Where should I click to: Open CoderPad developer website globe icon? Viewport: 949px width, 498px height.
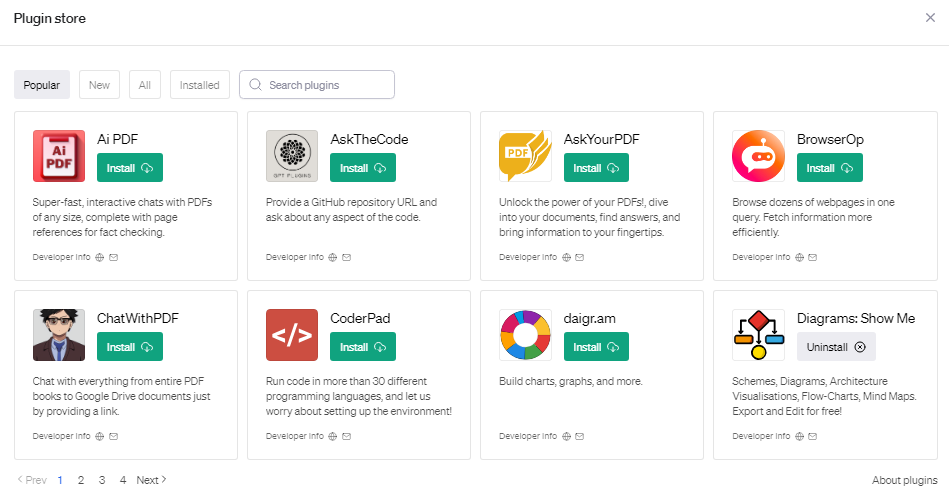[332, 436]
